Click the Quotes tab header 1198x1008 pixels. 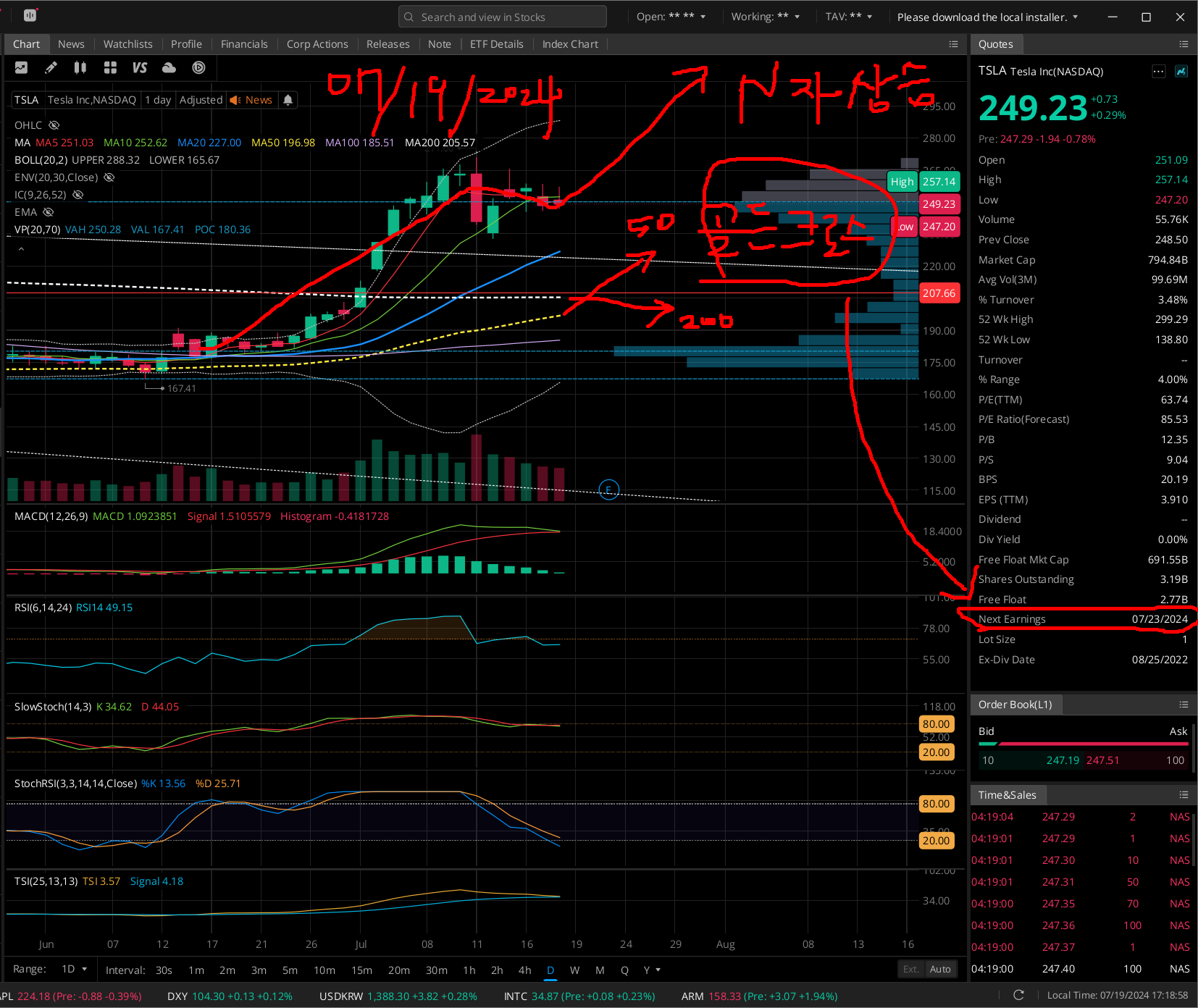click(x=995, y=44)
